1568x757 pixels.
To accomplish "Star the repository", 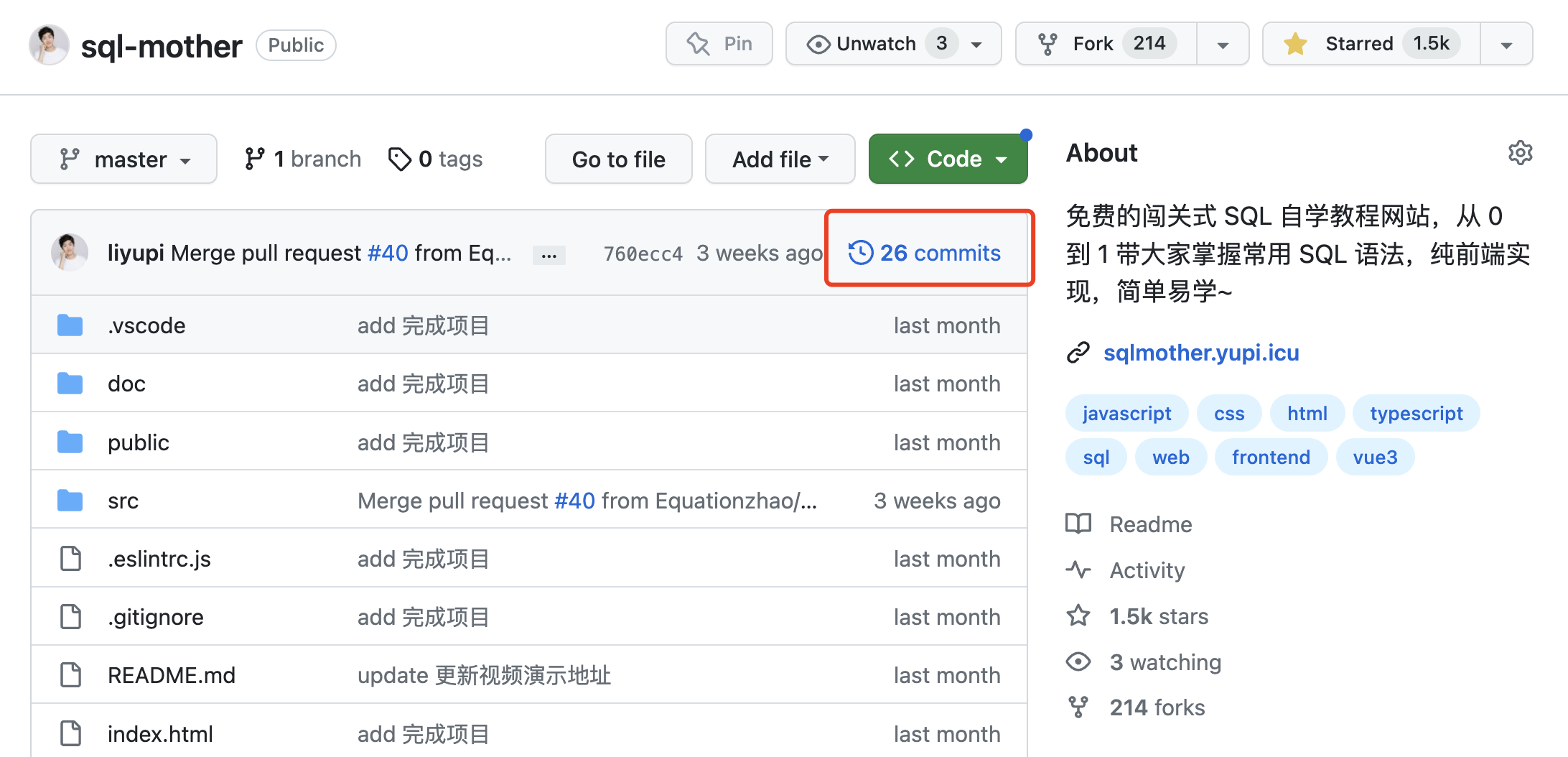I will click(1369, 43).
